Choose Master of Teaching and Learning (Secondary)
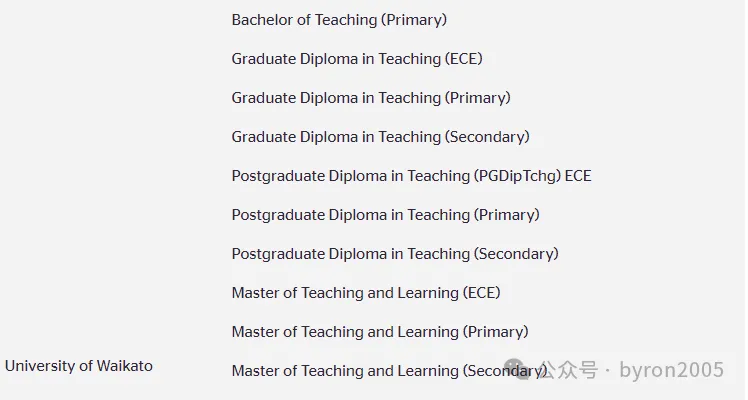This screenshot has width=748, height=400. [x=389, y=371]
